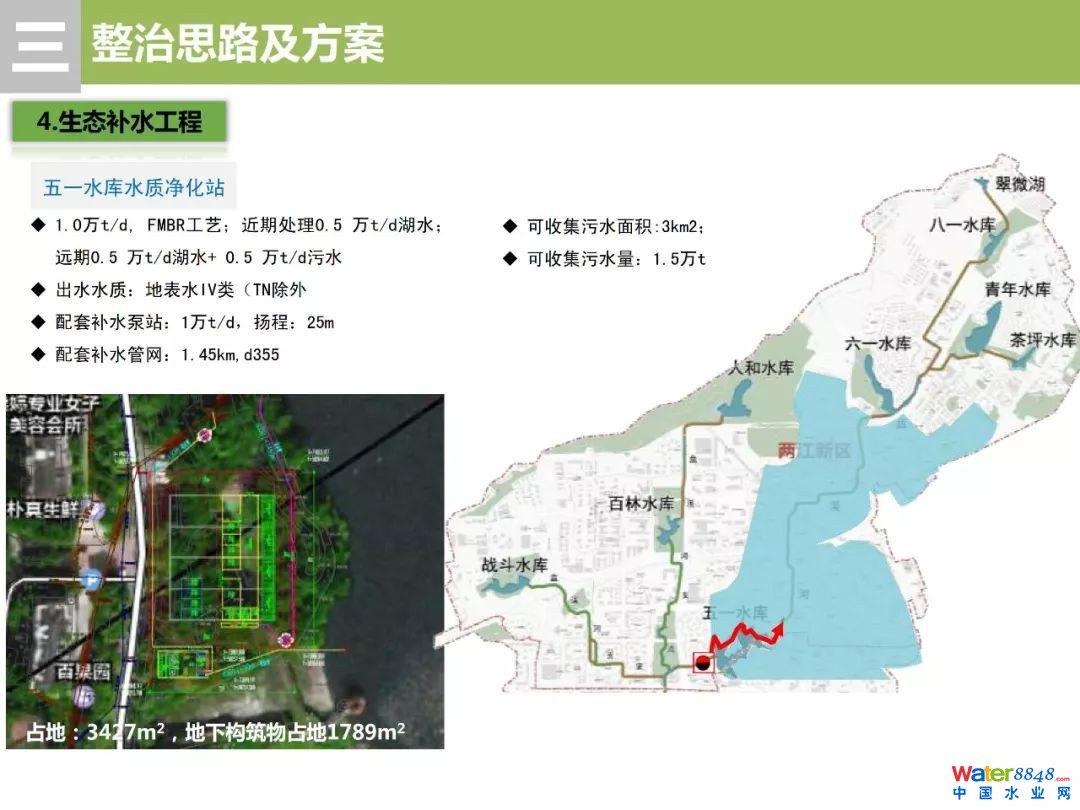Click the 八一水库 map label
Screen dimensions: 1080x810
(x=962, y=225)
